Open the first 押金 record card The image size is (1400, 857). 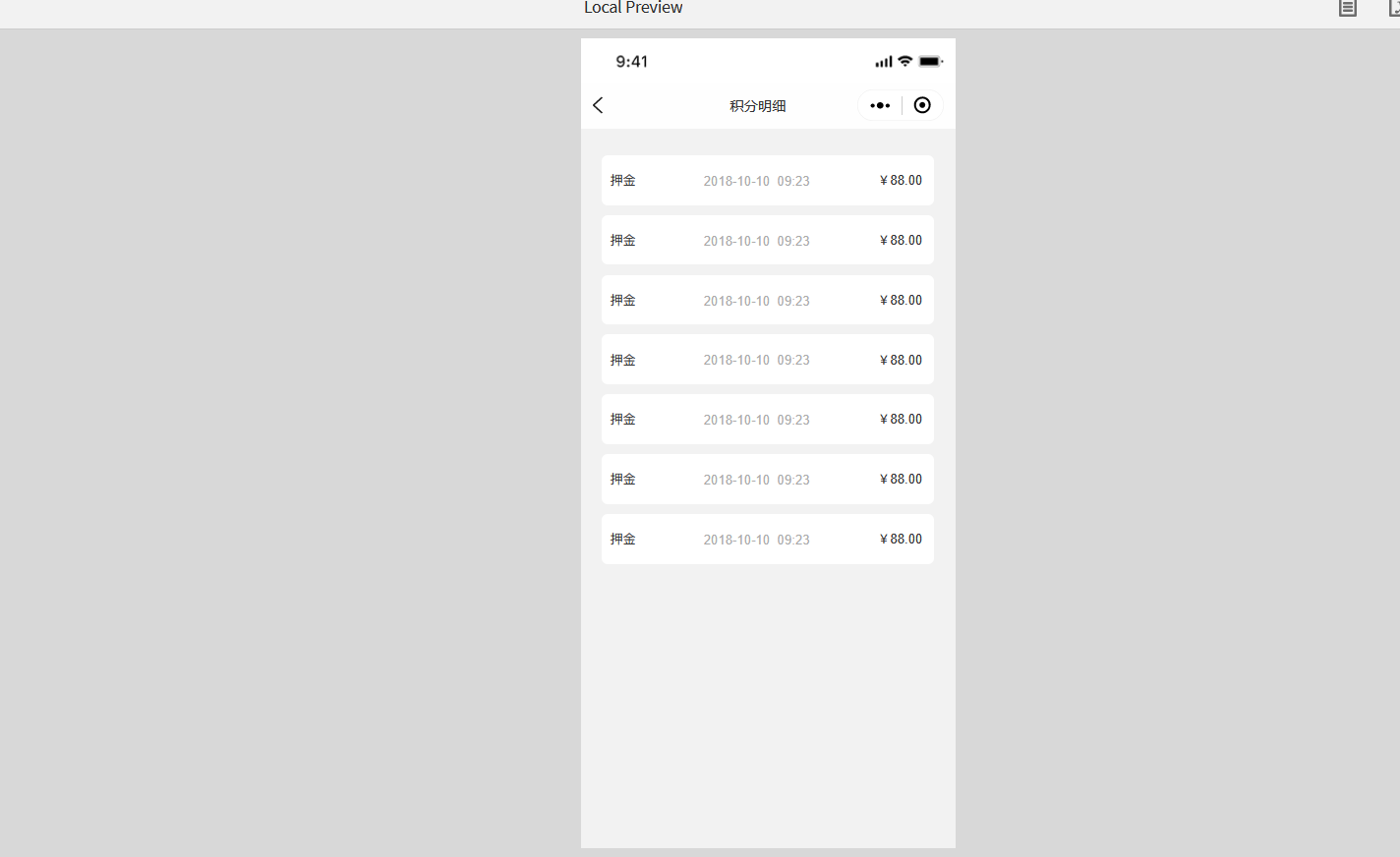[767, 181]
